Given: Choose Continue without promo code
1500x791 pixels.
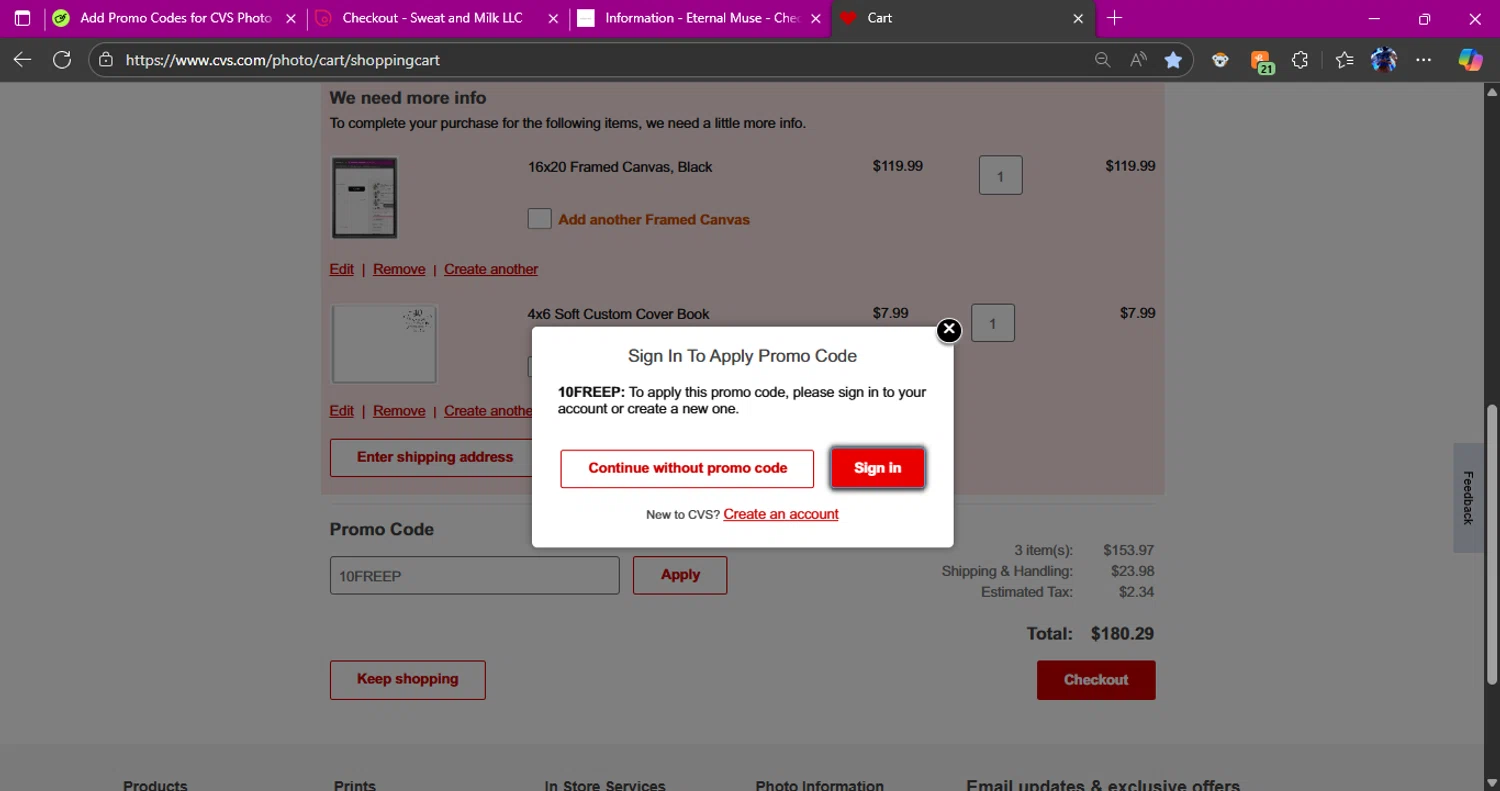Looking at the screenshot, I should coord(687,468).
